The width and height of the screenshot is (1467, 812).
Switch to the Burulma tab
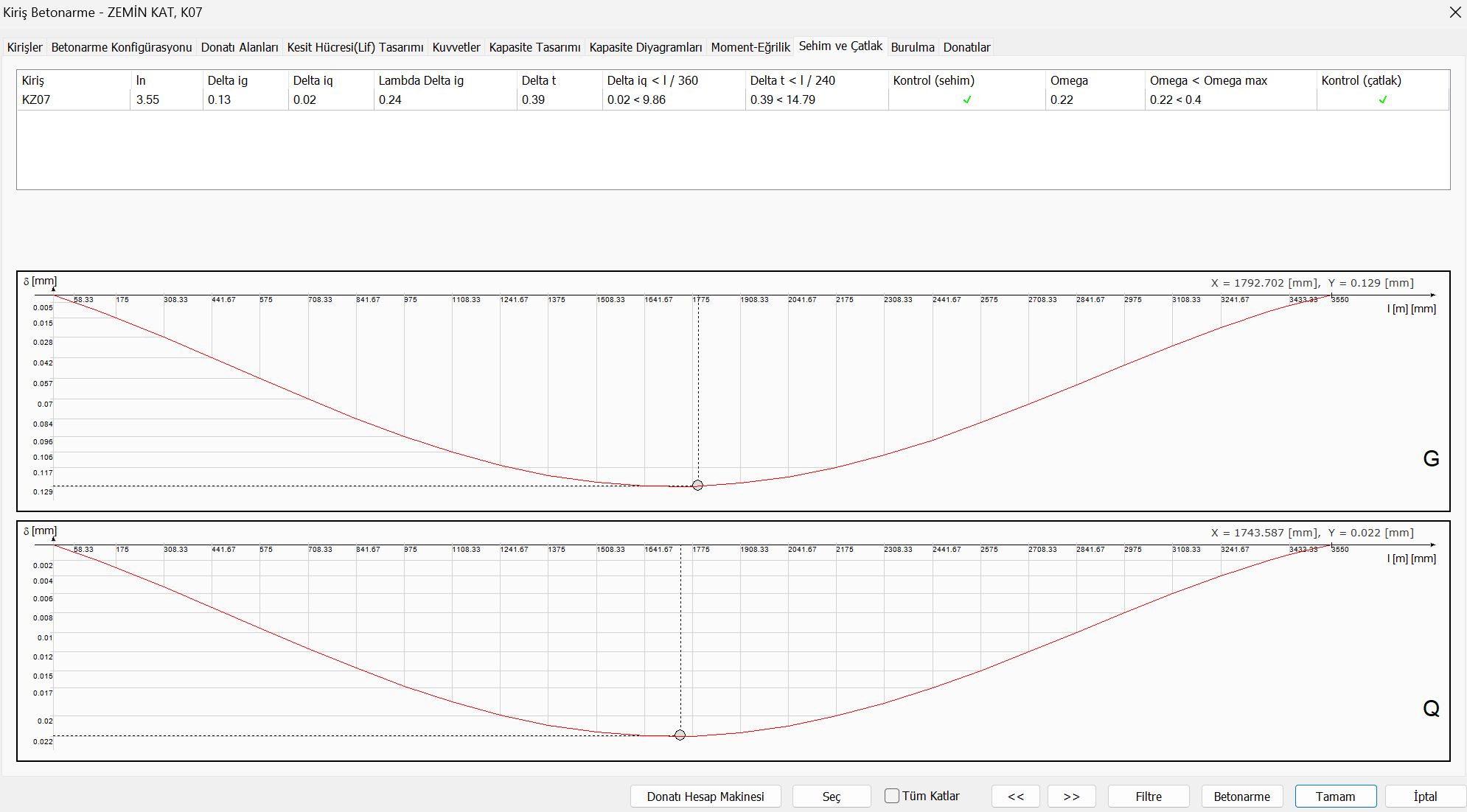(x=912, y=47)
